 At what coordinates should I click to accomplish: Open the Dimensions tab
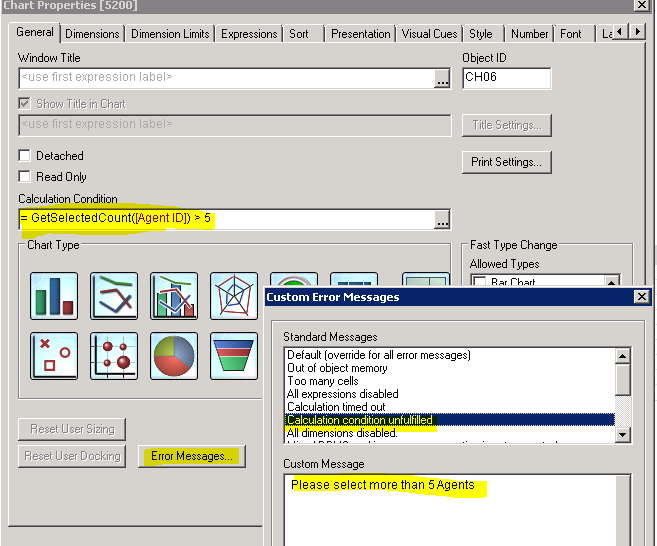click(x=92, y=34)
